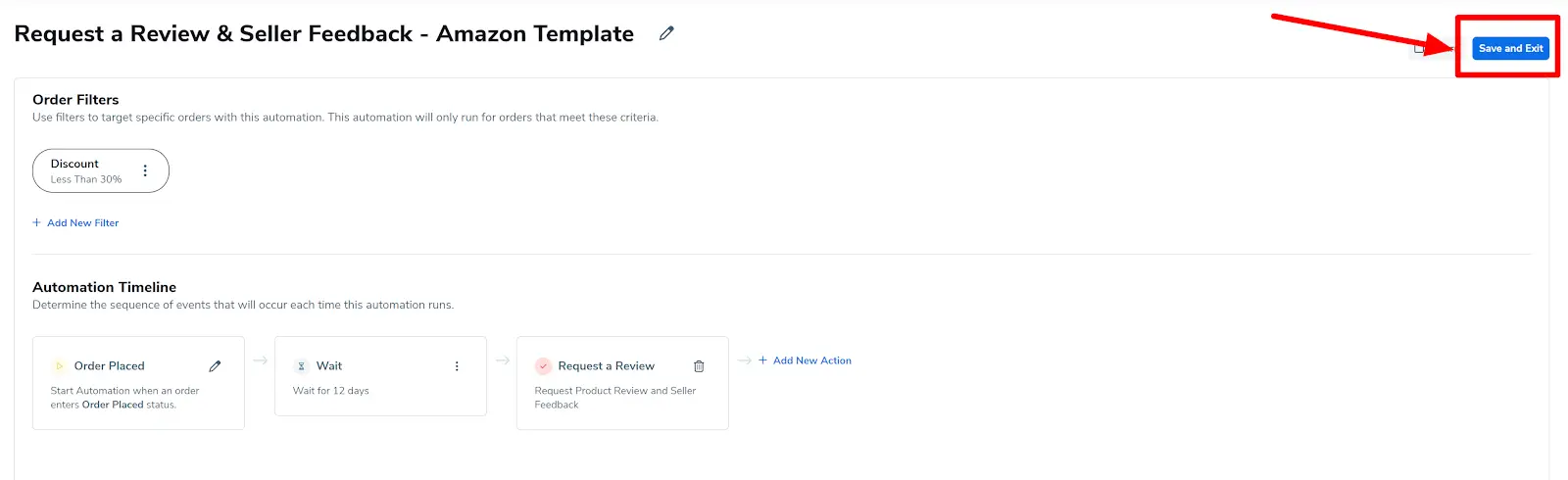Open the Wait step's three-dot options menu
Viewport: 1568px width, 480px height.
(457, 366)
